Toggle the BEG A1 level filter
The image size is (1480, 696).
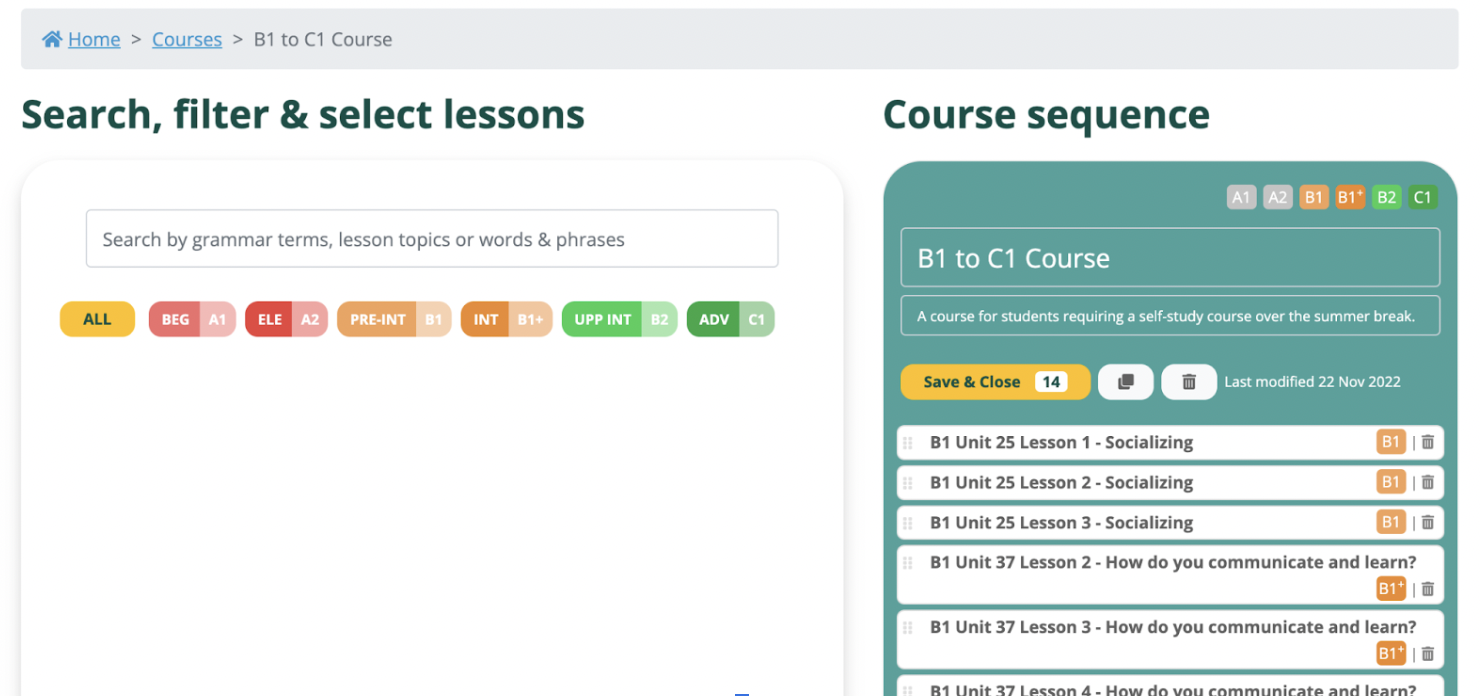(192, 320)
